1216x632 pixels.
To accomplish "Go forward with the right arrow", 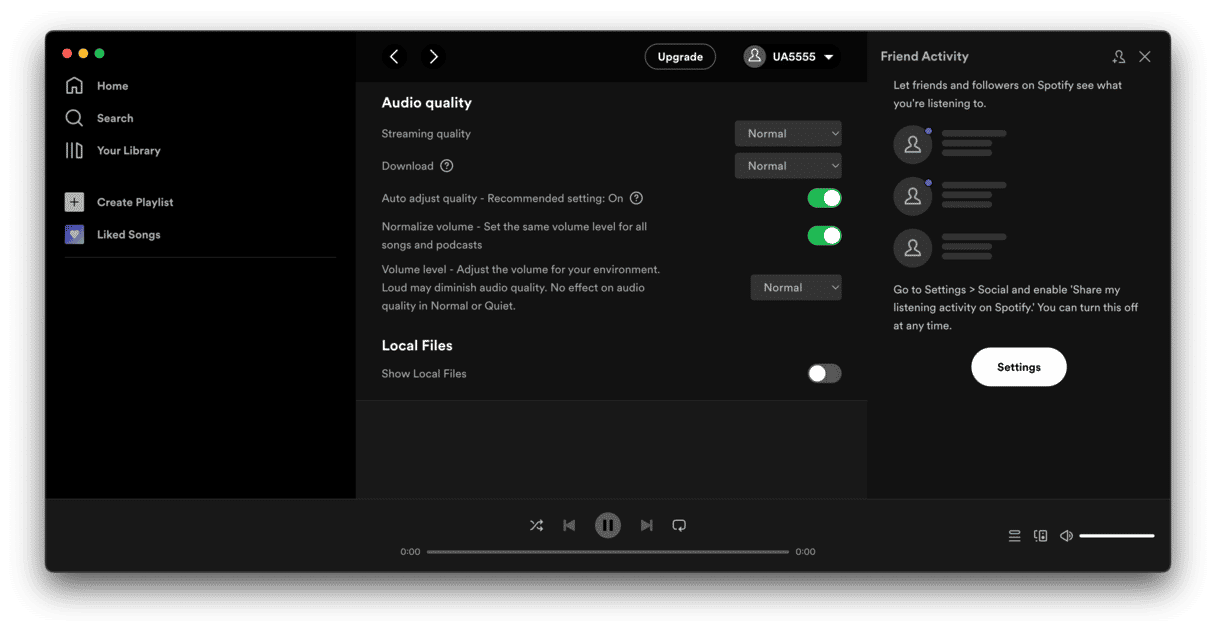I will coord(433,57).
